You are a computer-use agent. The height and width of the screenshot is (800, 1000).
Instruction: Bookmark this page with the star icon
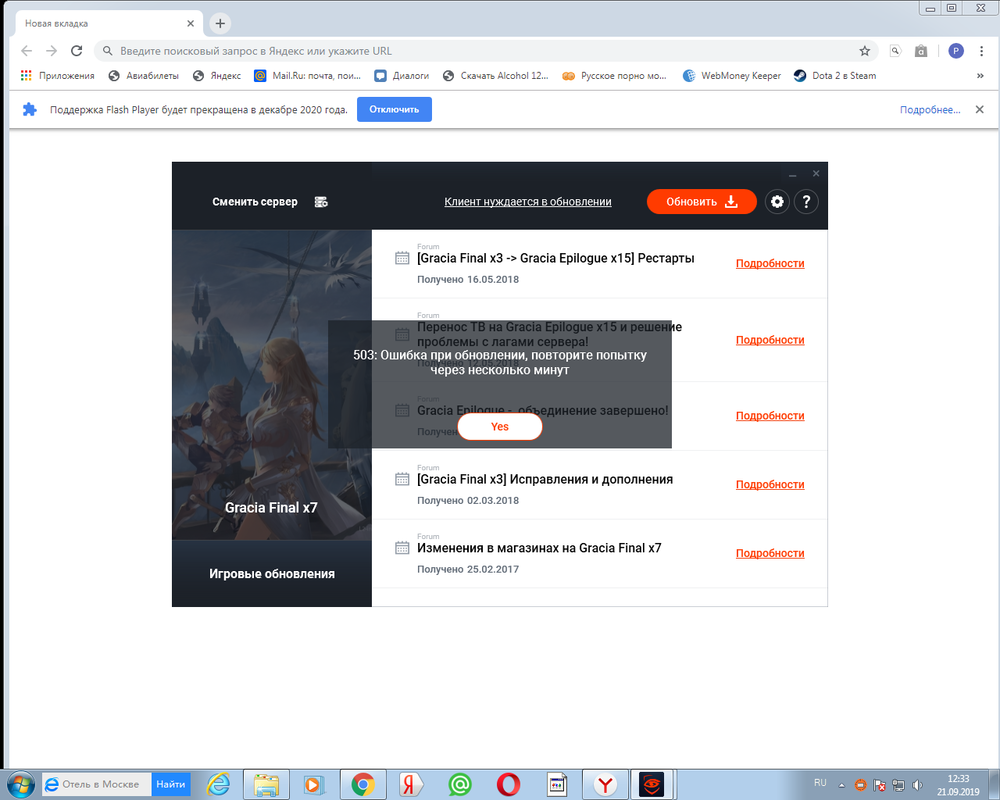865,51
